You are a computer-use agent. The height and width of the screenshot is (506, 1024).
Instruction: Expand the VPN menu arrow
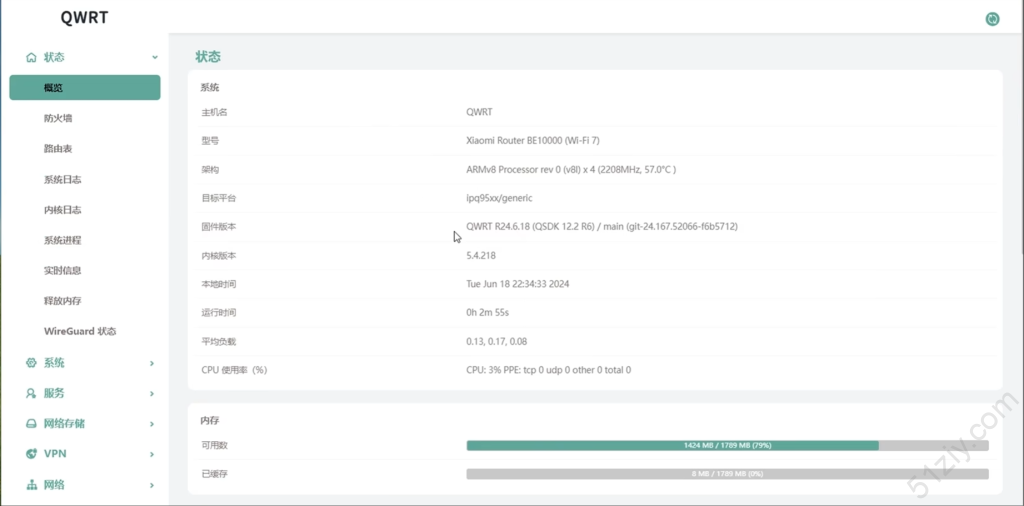coord(152,454)
